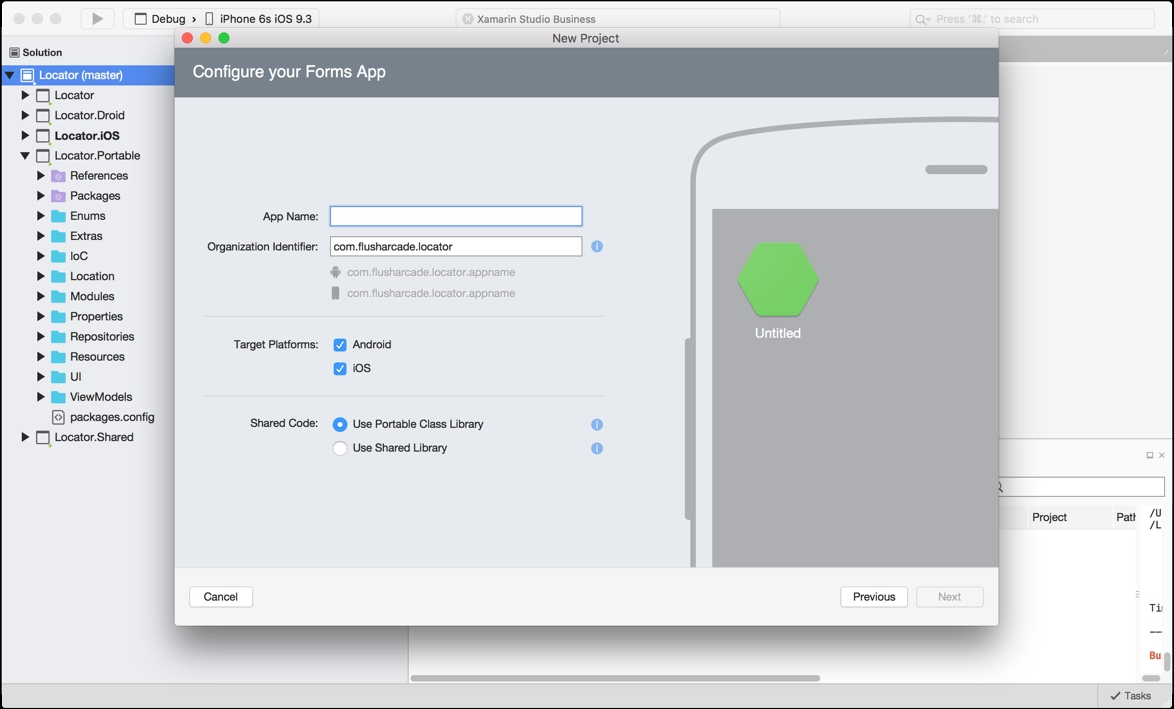Viewport: 1174px width, 709px height.
Task: Click the Android com.flusharcade.locator.appname identifier text
Action: click(x=431, y=273)
